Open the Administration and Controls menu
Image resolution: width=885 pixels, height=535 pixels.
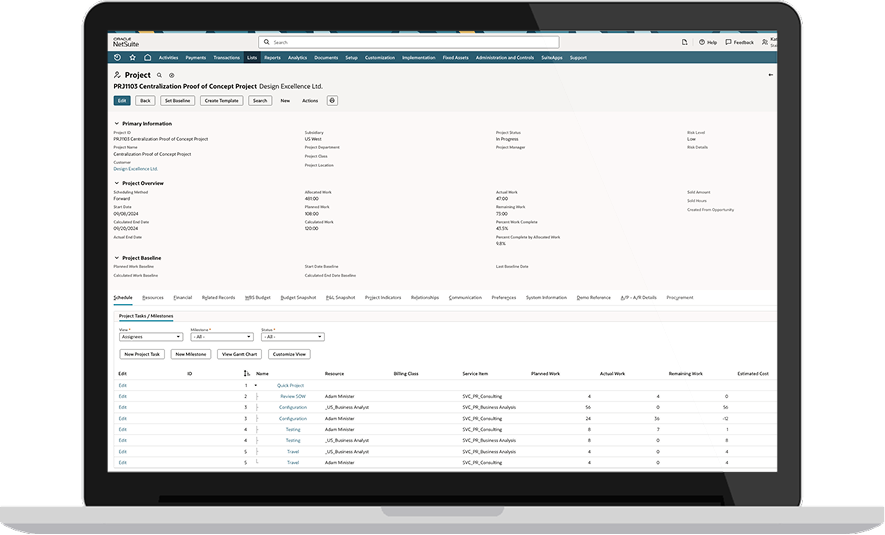point(505,58)
